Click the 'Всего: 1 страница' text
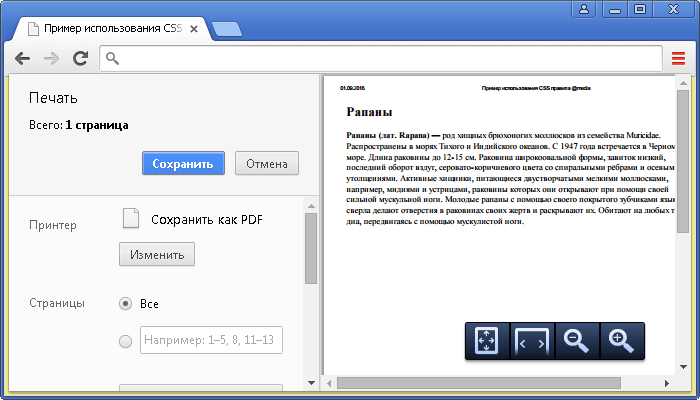Screen dimensions: 700x400 (x=79, y=125)
